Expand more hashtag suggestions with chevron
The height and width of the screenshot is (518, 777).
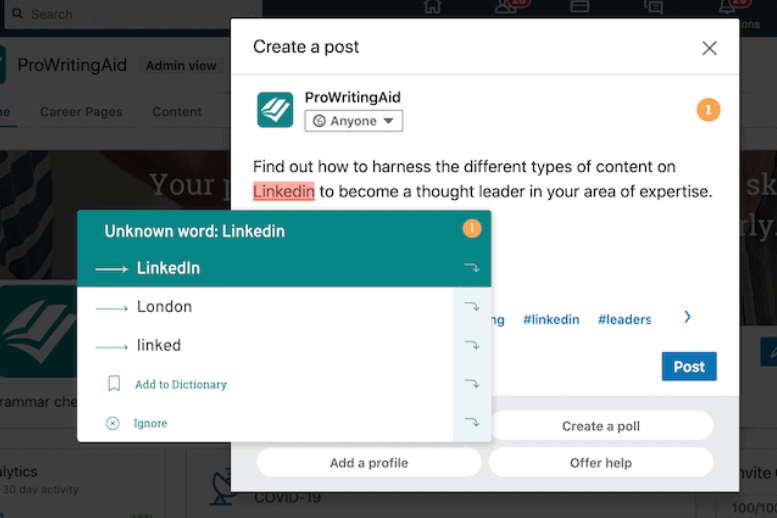click(687, 317)
